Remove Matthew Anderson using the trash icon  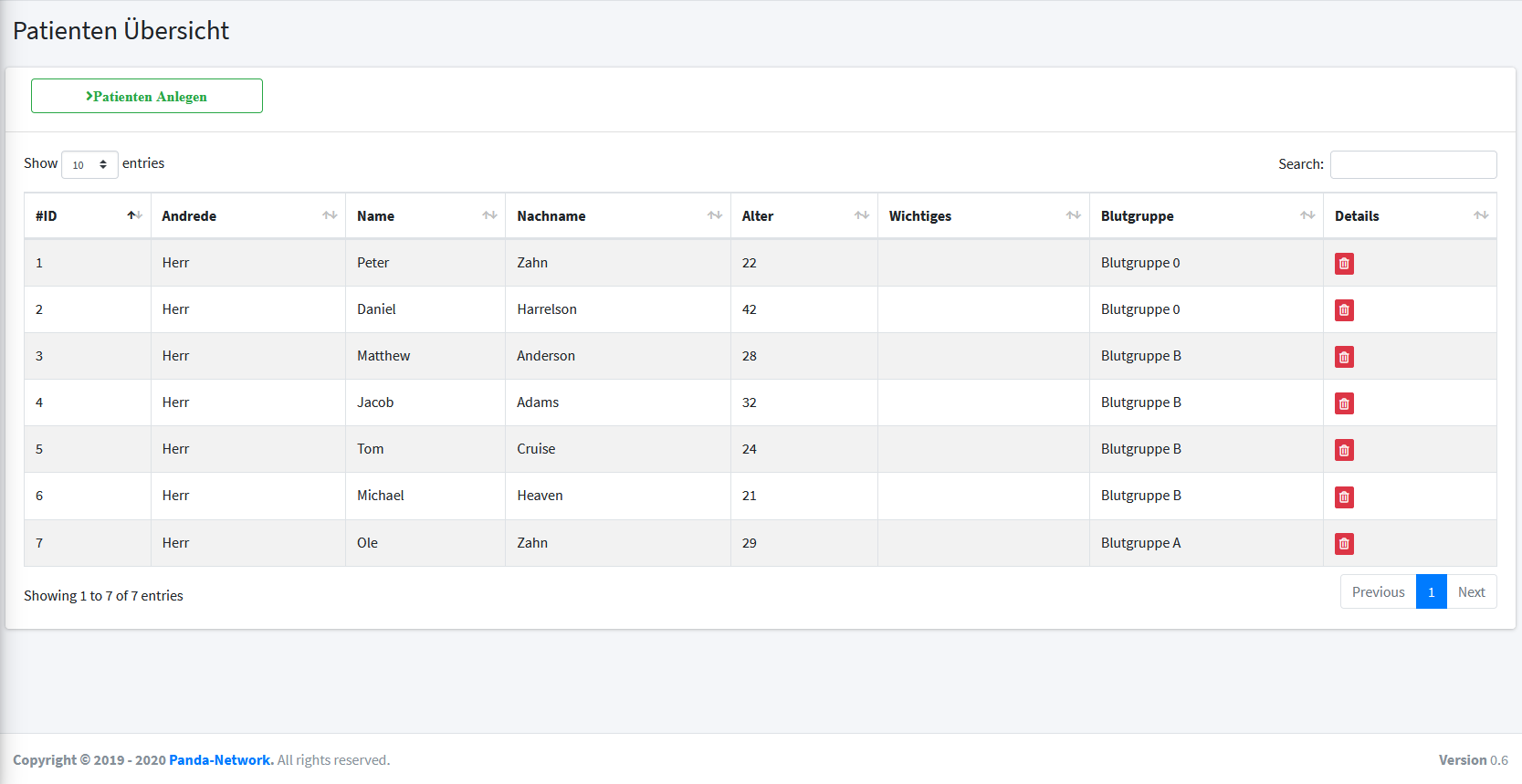click(x=1343, y=357)
